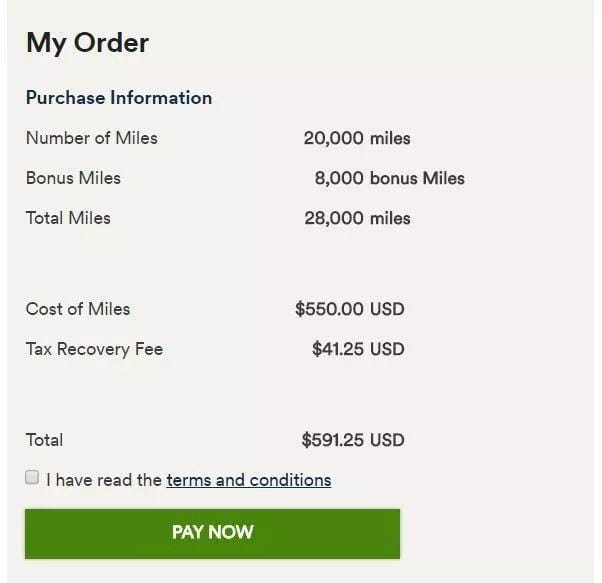Select the Total Miles label
Image resolution: width=602 pixels, height=583 pixels.
[68, 218]
